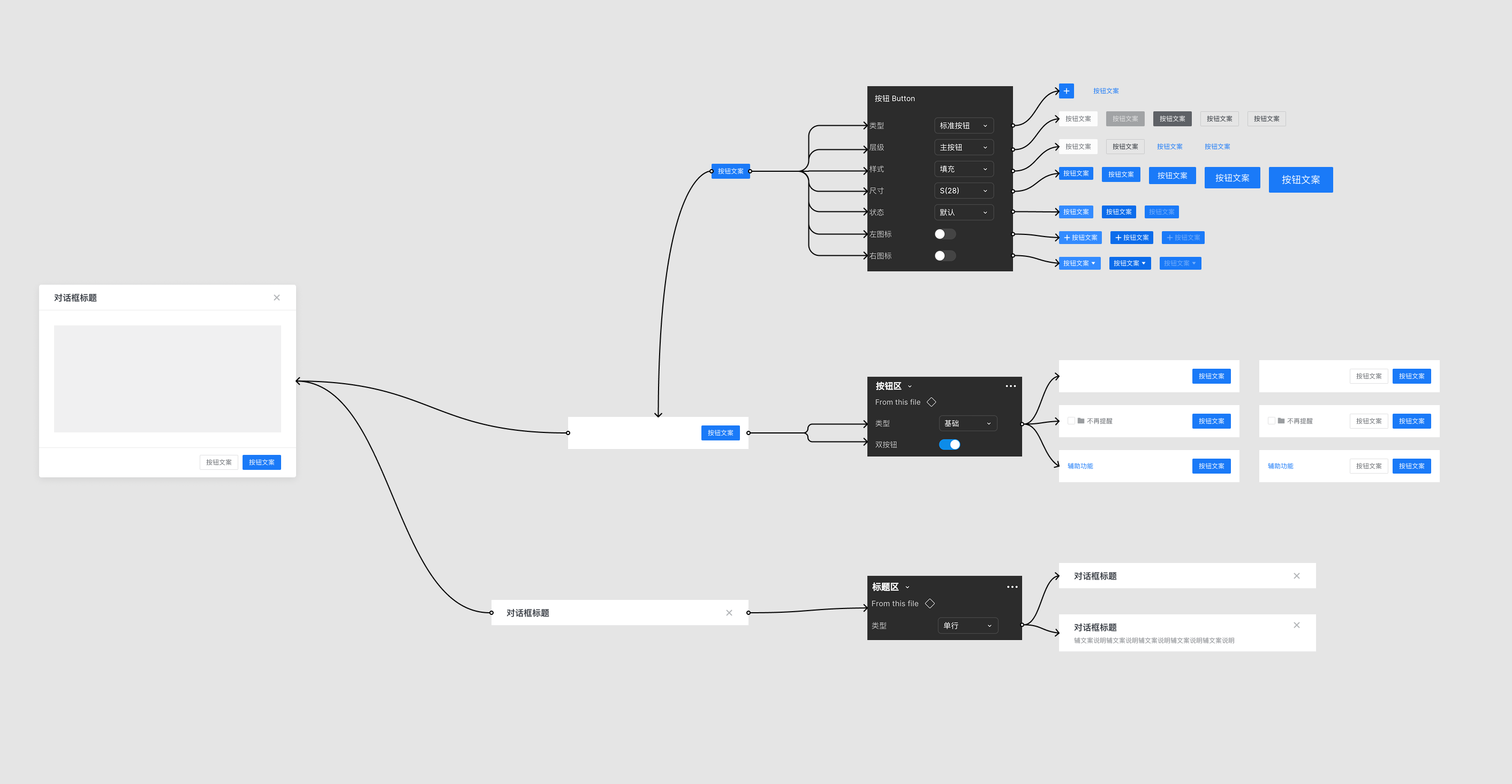Check the first 不再提醒 checkbox
Image resolution: width=1512 pixels, height=784 pixels.
click(1071, 421)
